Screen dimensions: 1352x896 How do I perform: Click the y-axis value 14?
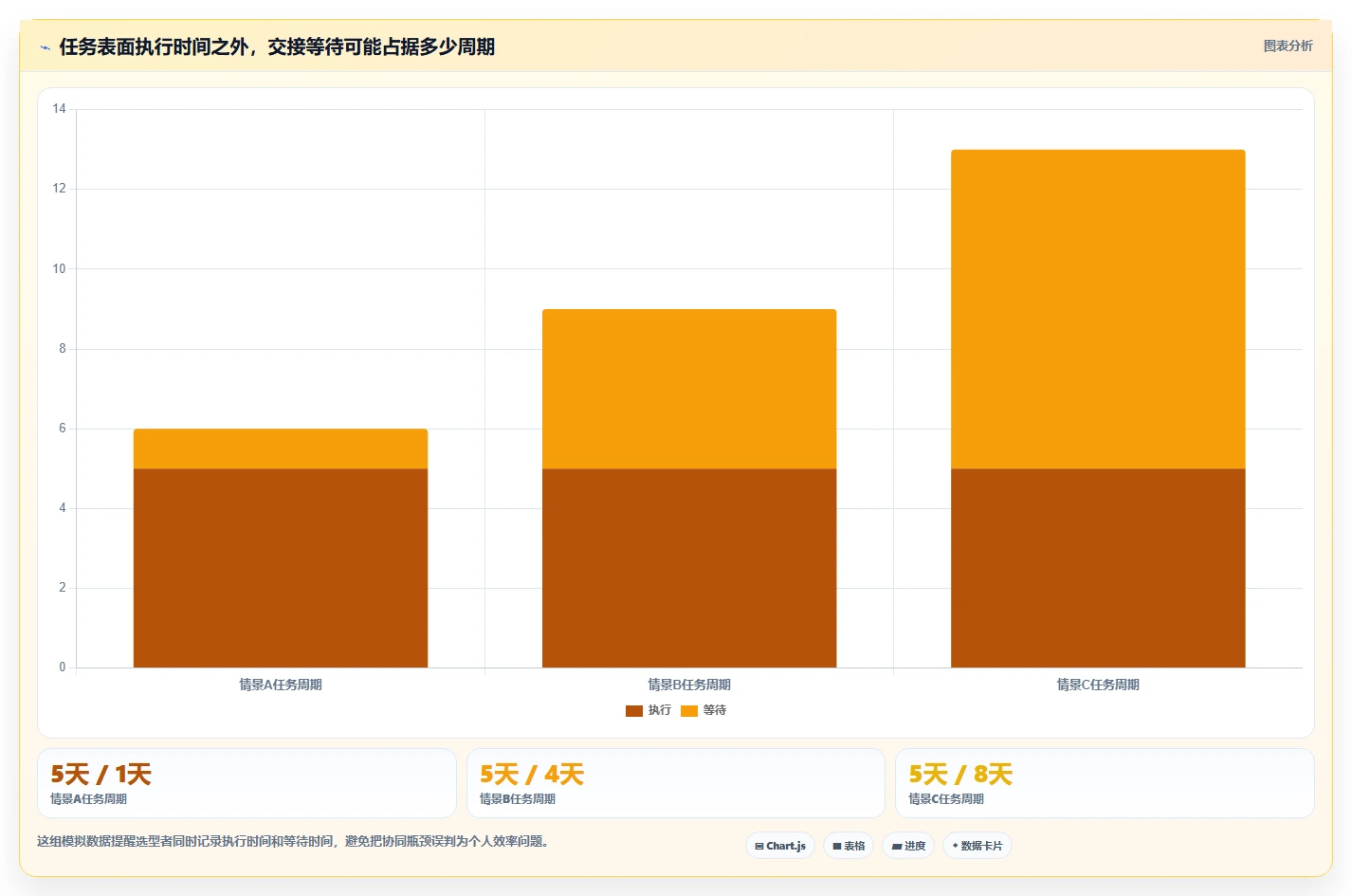tap(60, 109)
